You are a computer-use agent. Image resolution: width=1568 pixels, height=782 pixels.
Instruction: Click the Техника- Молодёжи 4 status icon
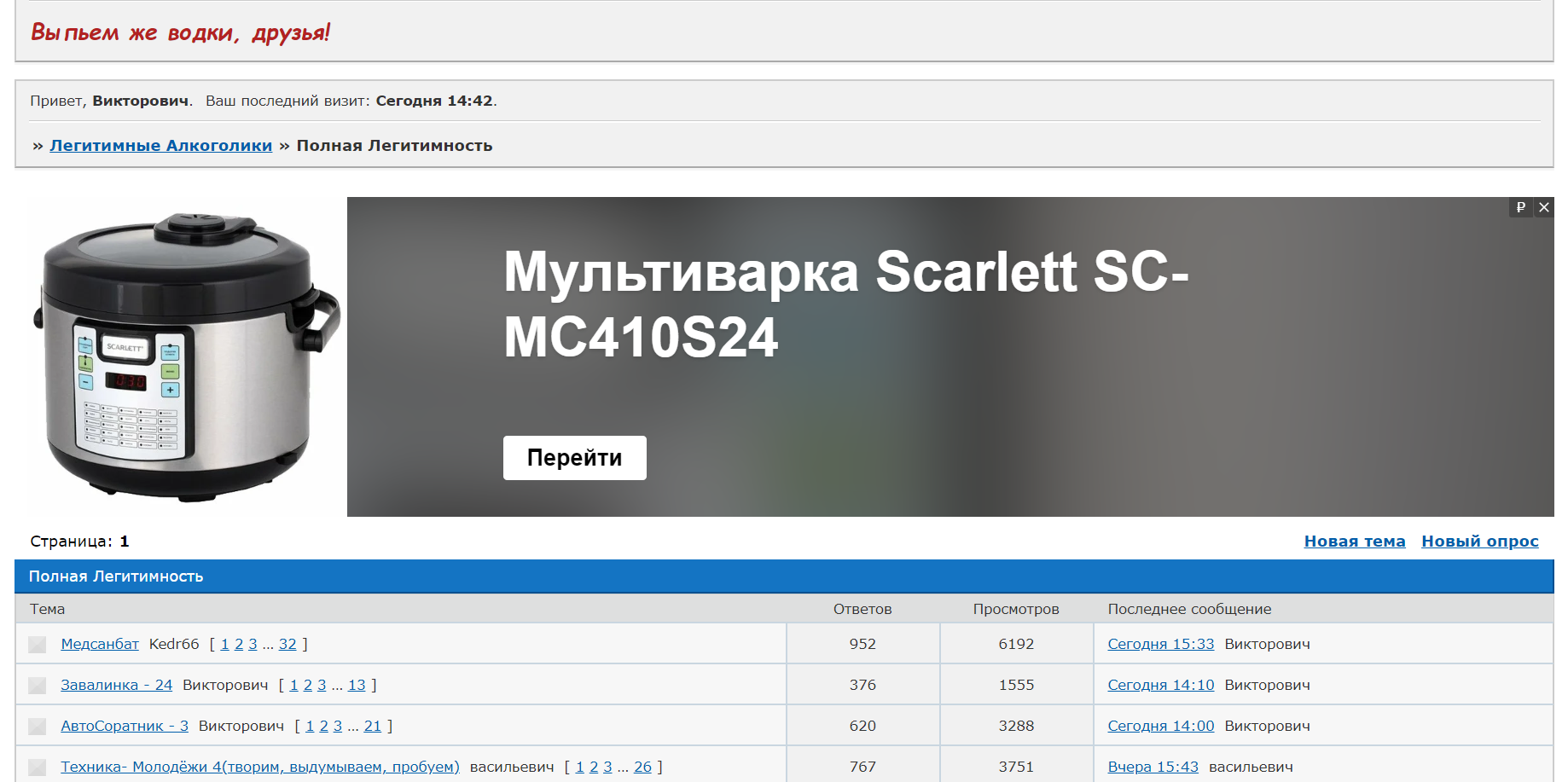(x=37, y=768)
